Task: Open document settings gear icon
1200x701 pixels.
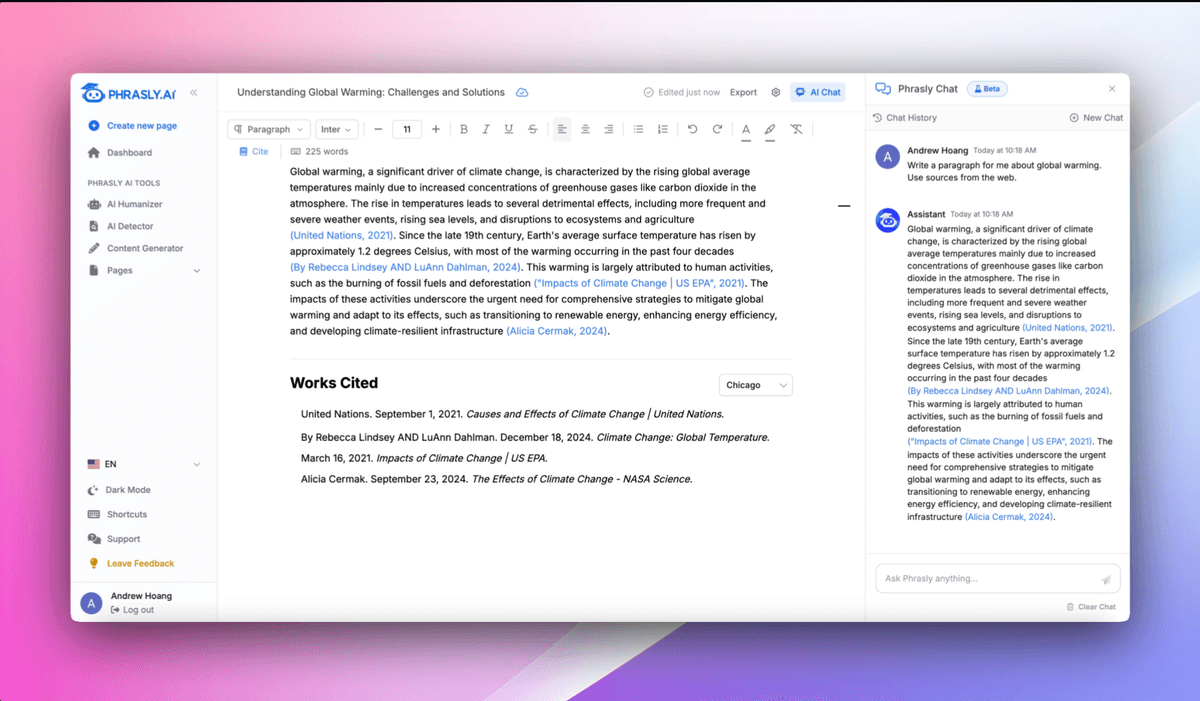Action: coord(776,92)
